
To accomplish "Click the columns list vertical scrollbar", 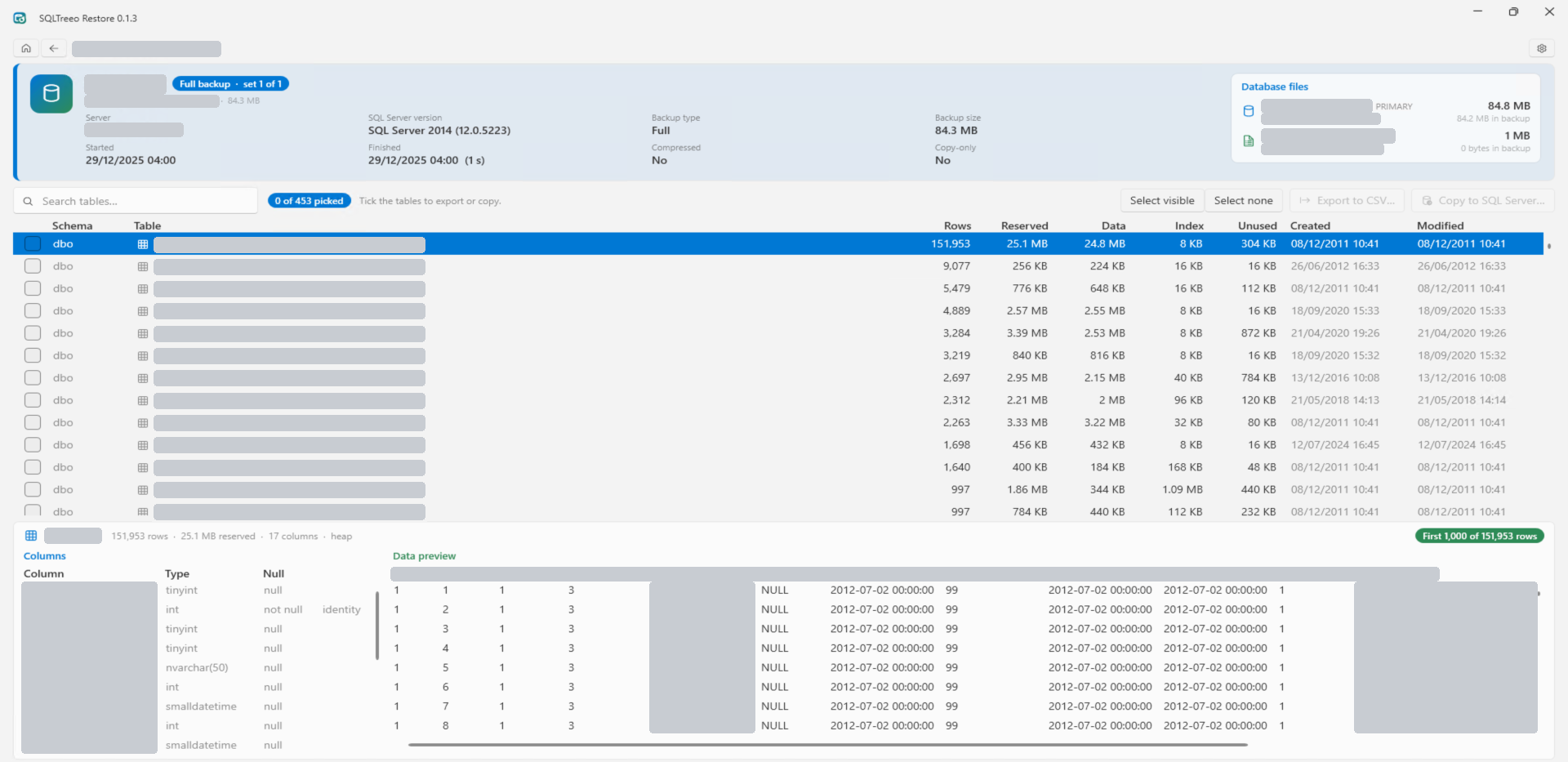I will click(x=377, y=626).
